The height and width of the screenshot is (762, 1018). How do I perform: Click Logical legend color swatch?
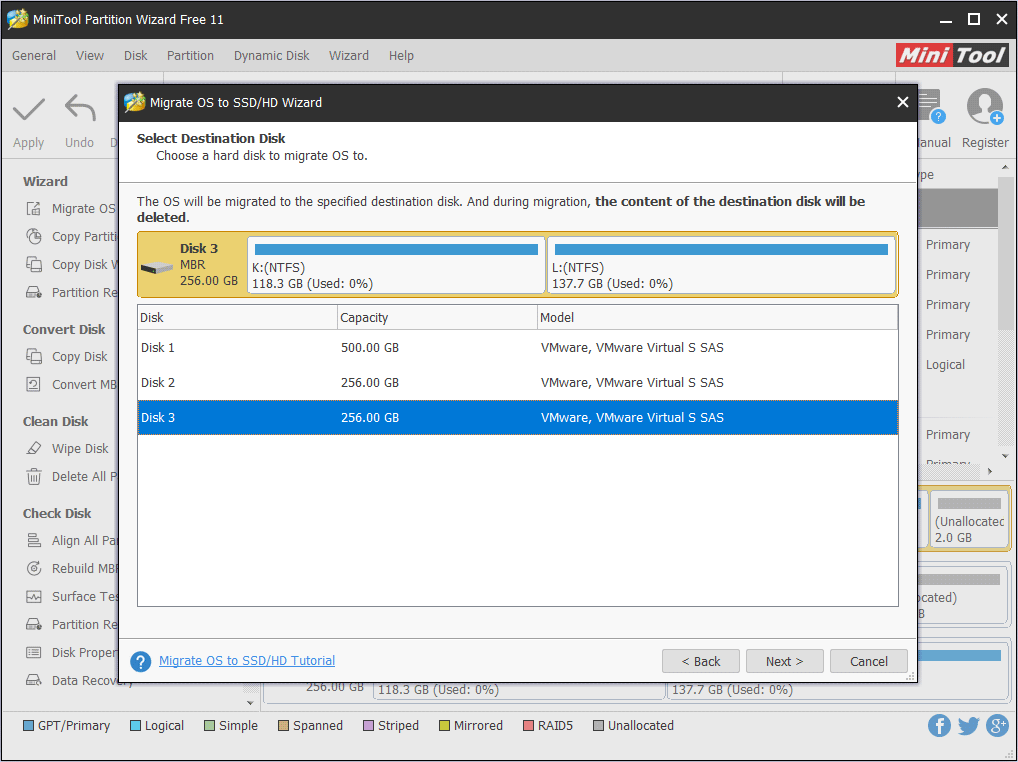(135, 726)
